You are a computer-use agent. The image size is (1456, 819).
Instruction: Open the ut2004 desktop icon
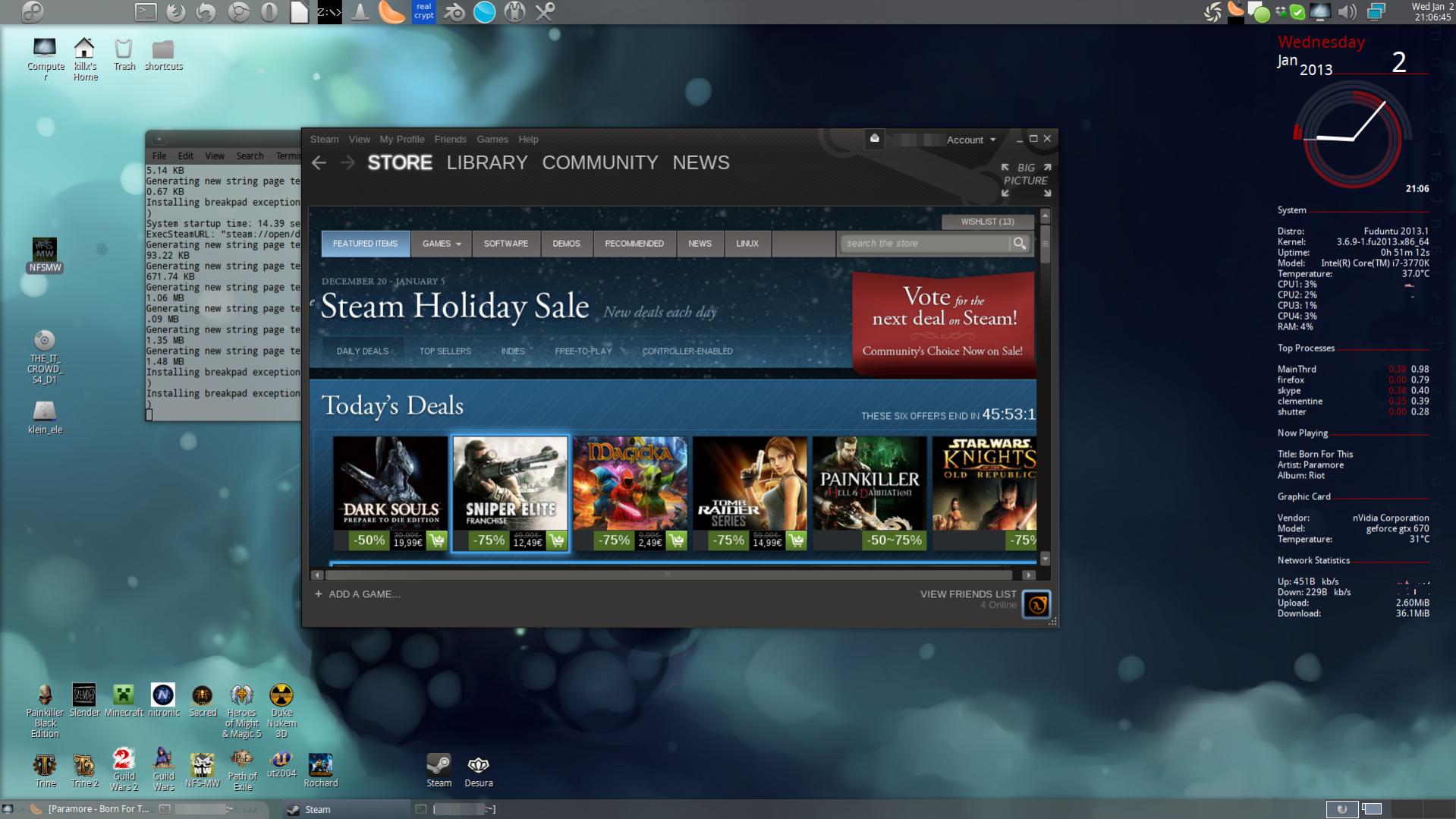281,765
